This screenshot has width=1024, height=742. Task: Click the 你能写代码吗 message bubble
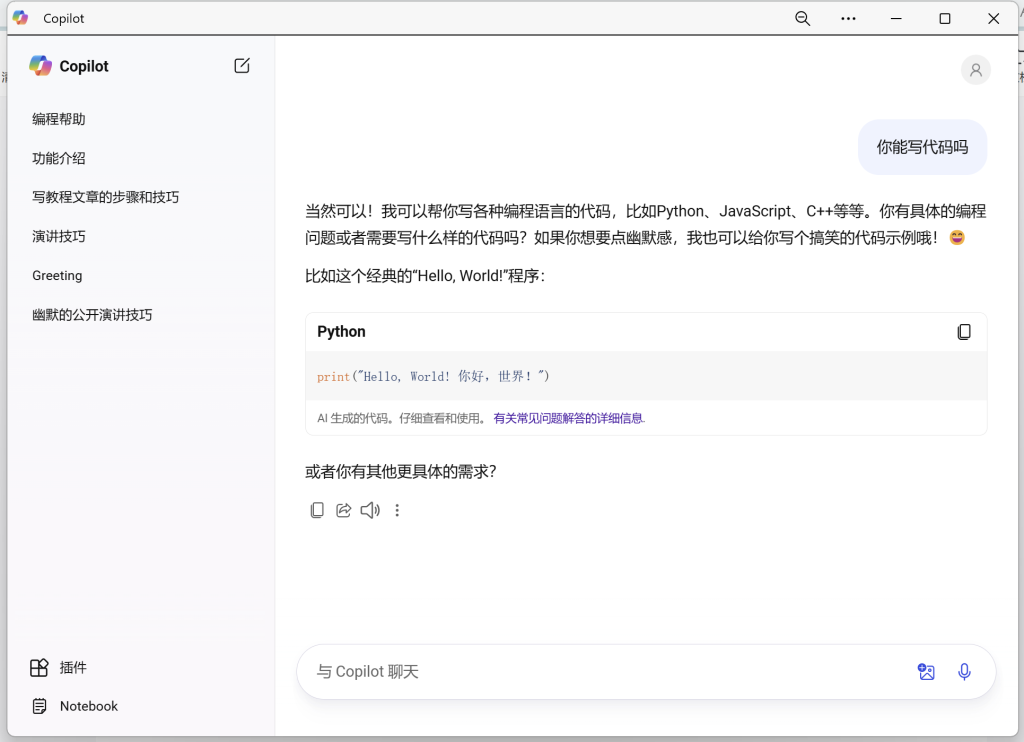click(921, 146)
